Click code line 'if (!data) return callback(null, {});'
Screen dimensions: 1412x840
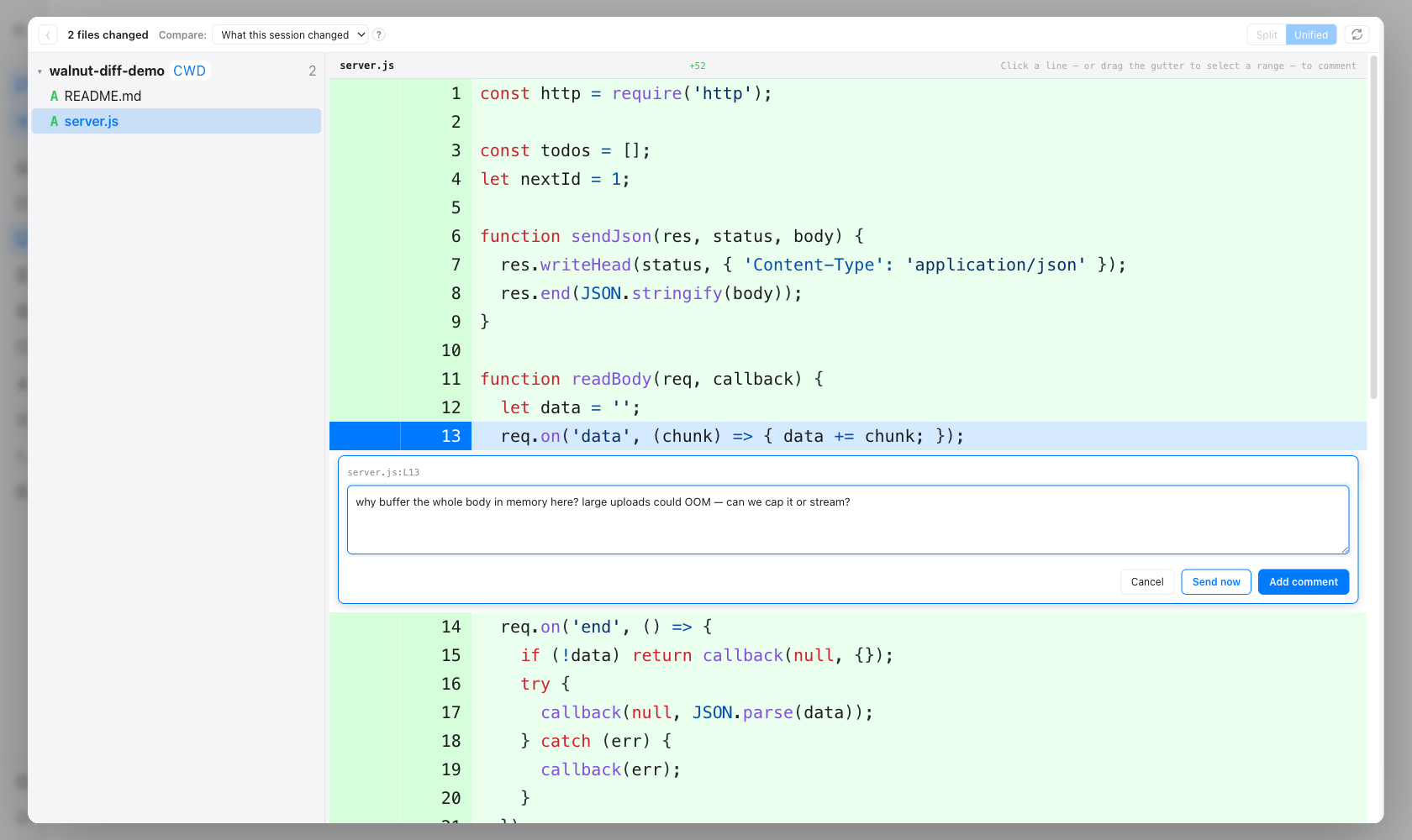pyautogui.click(x=707, y=655)
